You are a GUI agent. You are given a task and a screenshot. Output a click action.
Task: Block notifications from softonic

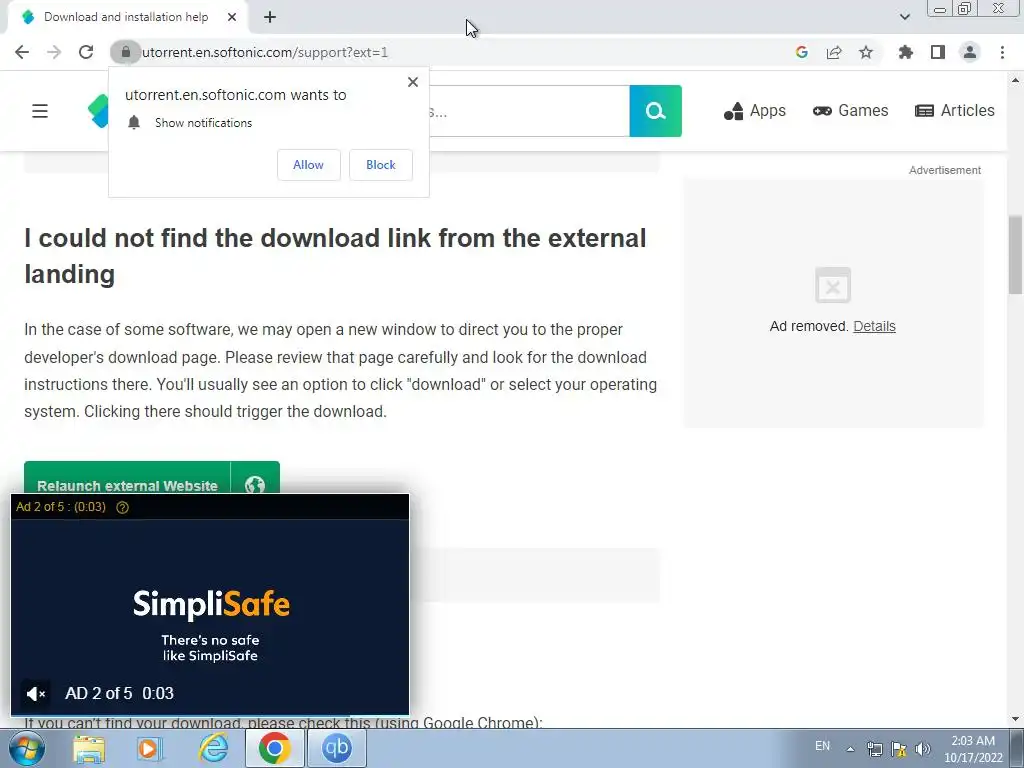click(x=381, y=165)
